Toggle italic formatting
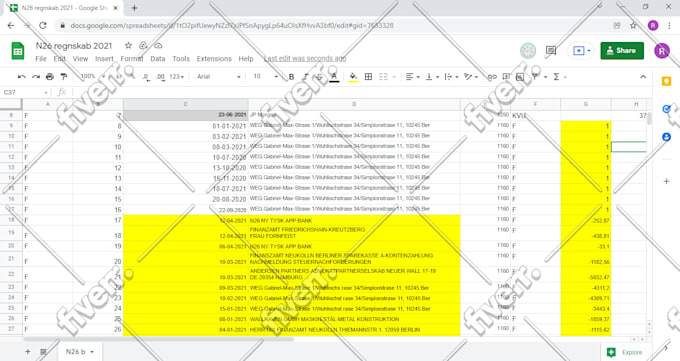680x361 pixels. point(305,77)
